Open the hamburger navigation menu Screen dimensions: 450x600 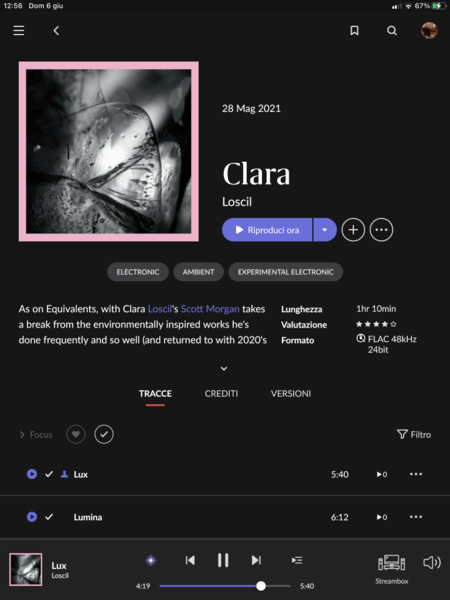(19, 31)
